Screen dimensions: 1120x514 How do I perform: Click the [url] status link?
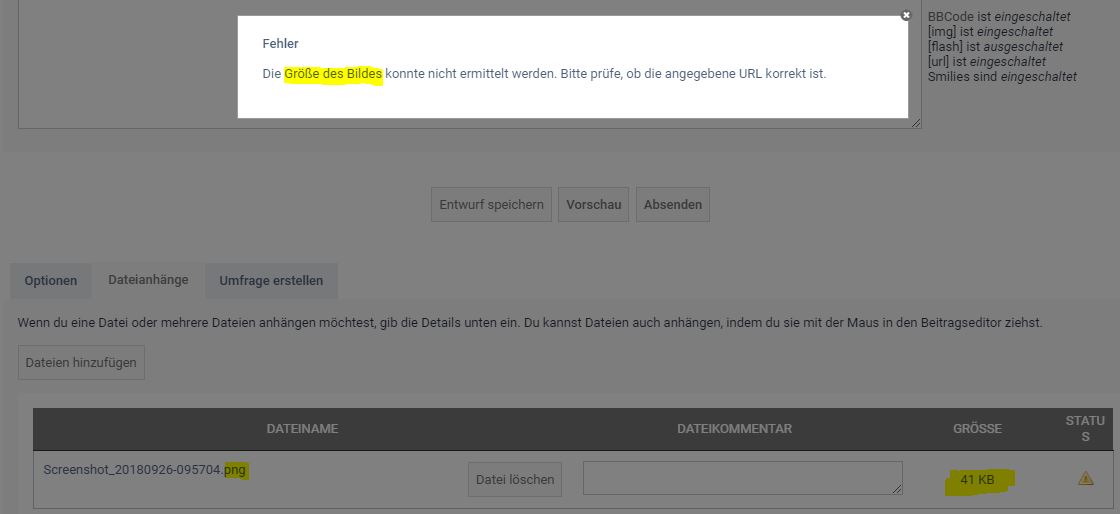pos(940,61)
